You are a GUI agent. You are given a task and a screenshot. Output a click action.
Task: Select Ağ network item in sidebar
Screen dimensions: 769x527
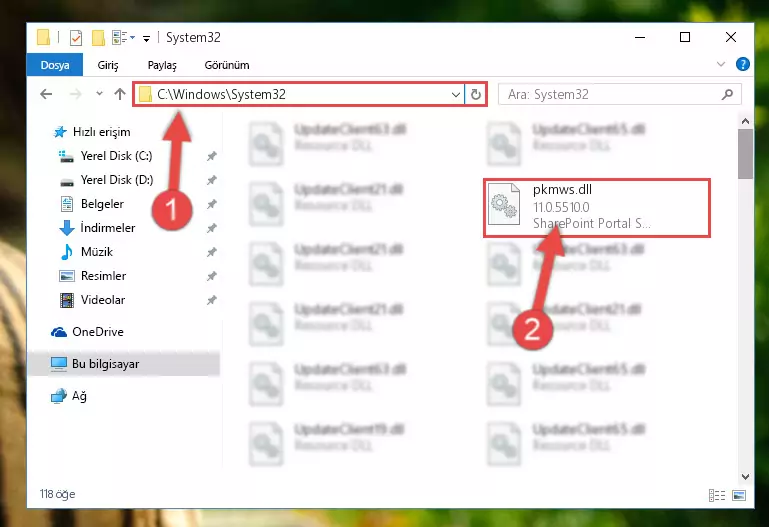coord(69,396)
